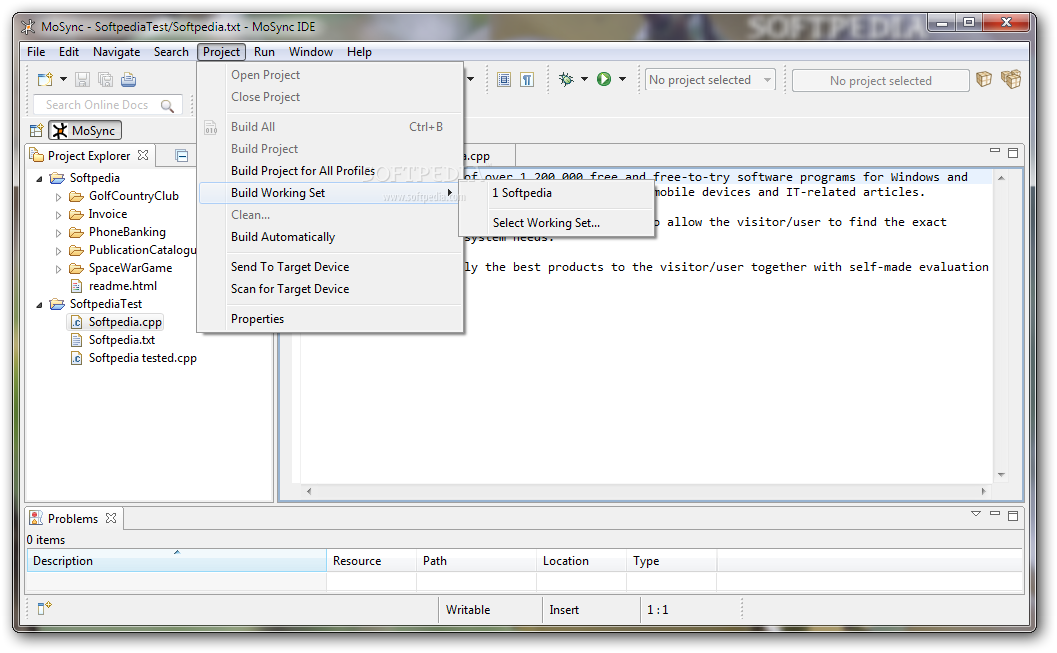Select the MoSync perspective button
1057x653 pixels.
[x=85, y=131]
